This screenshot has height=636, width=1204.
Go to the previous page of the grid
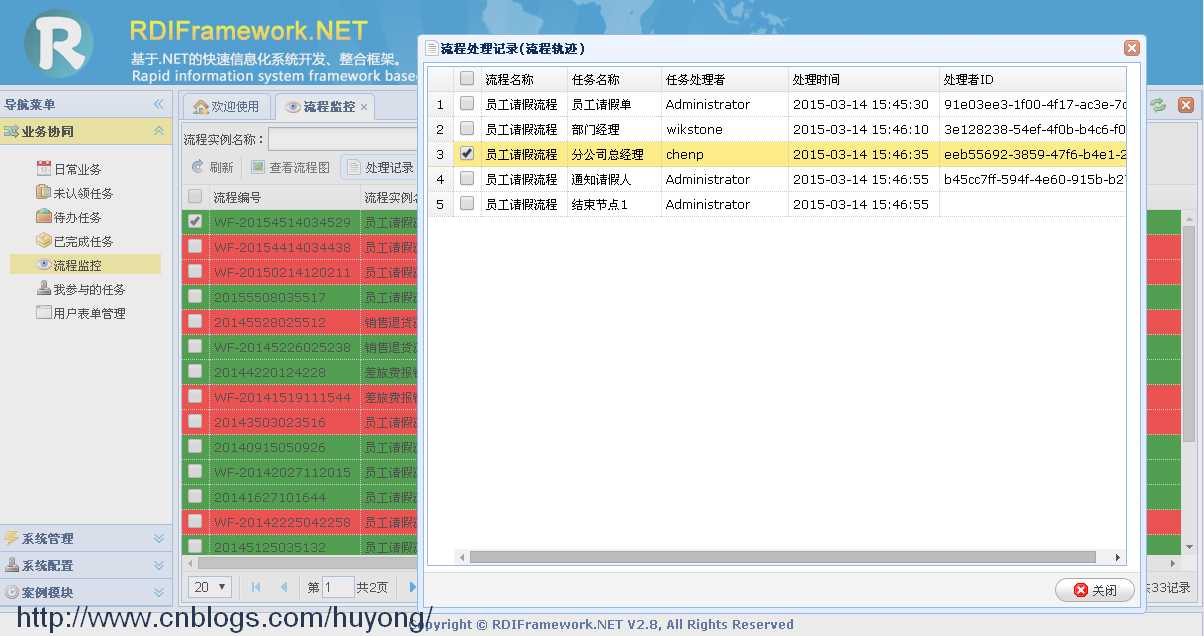[284, 587]
